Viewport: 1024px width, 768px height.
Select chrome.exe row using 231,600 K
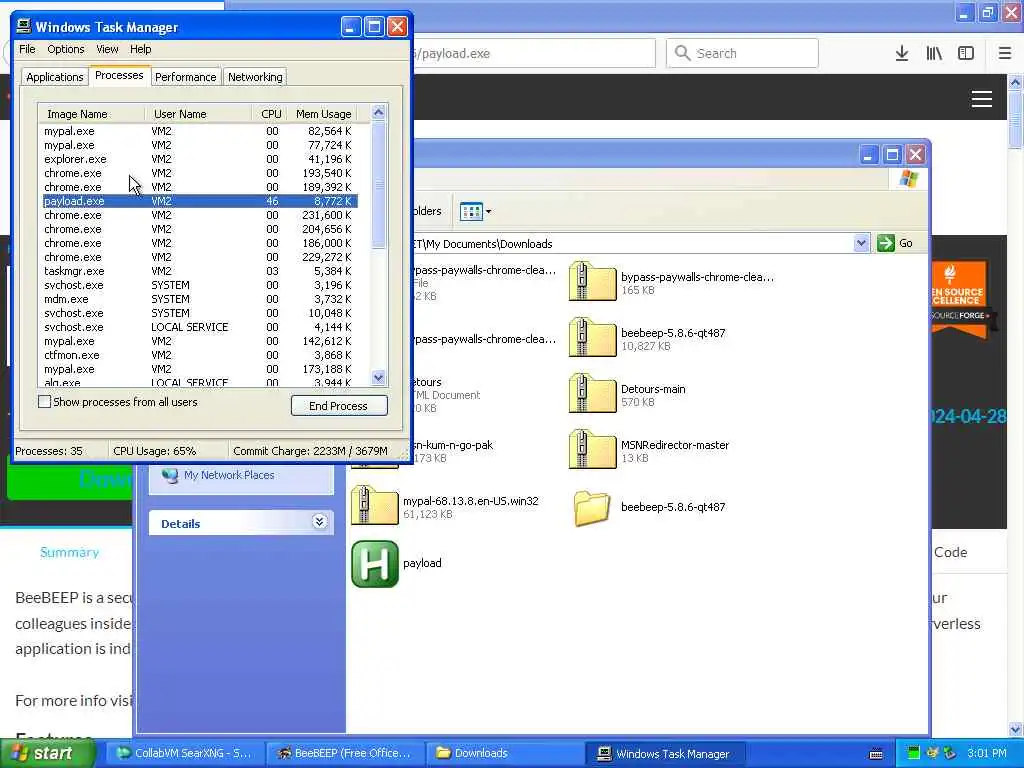200,215
